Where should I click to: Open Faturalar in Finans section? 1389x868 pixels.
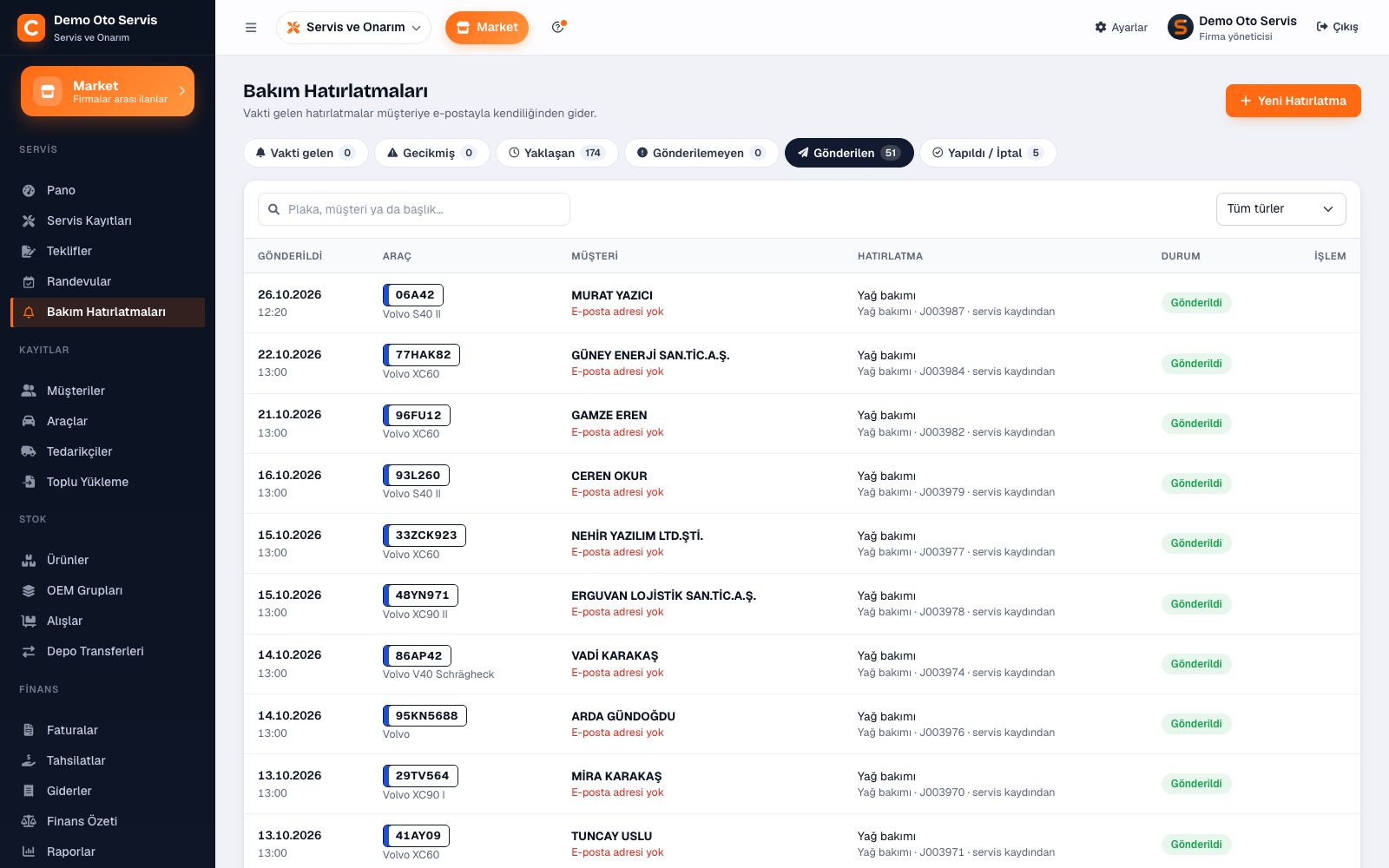click(x=108, y=730)
